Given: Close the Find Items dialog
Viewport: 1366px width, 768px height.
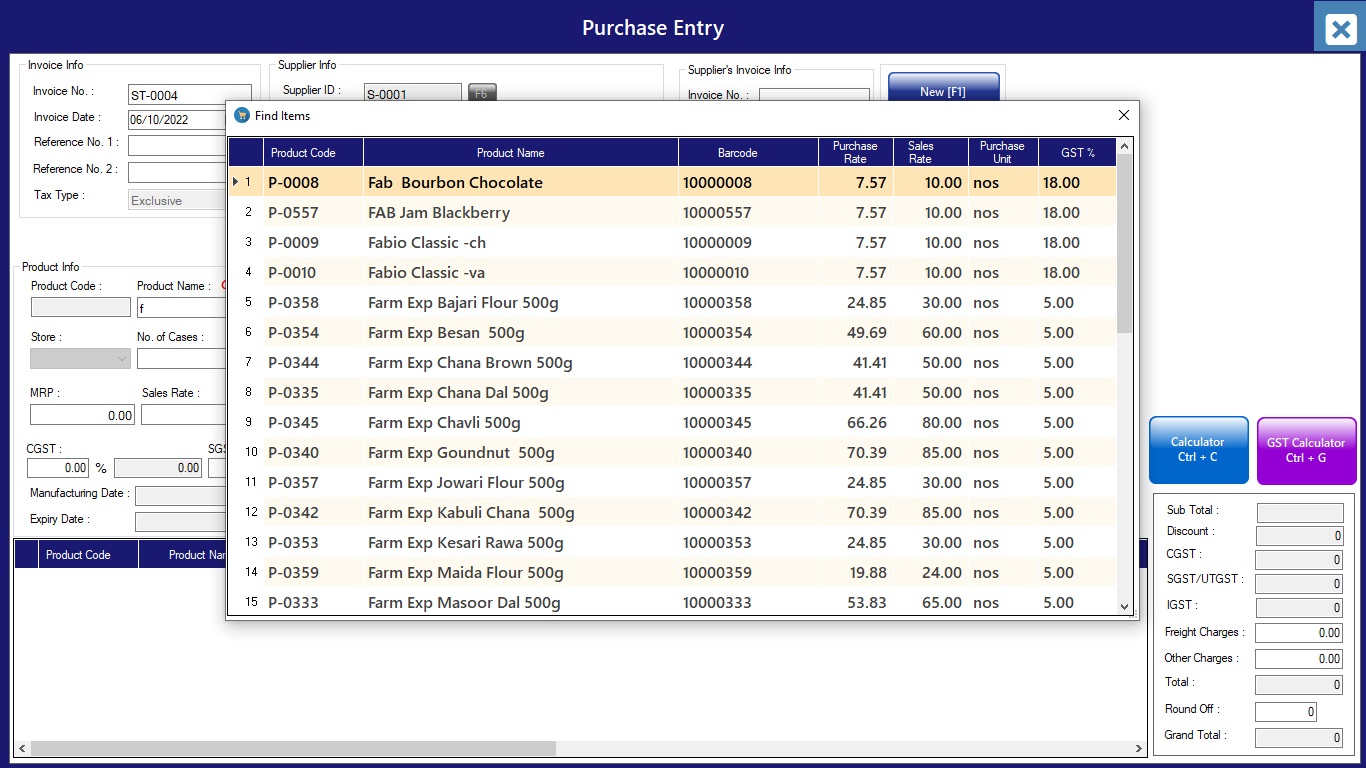Looking at the screenshot, I should [x=1123, y=116].
